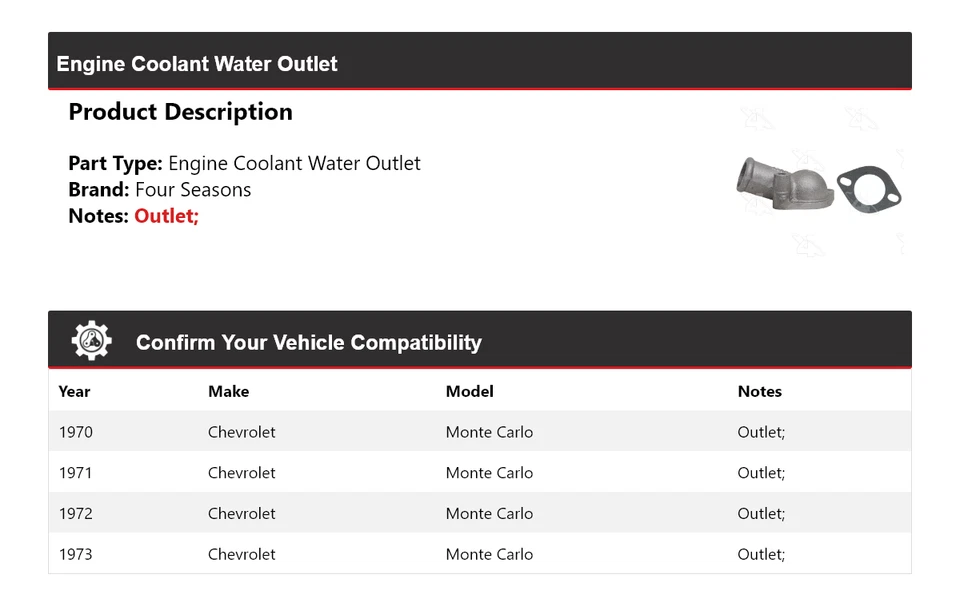Click the Product Description heading

(x=180, y=112)
